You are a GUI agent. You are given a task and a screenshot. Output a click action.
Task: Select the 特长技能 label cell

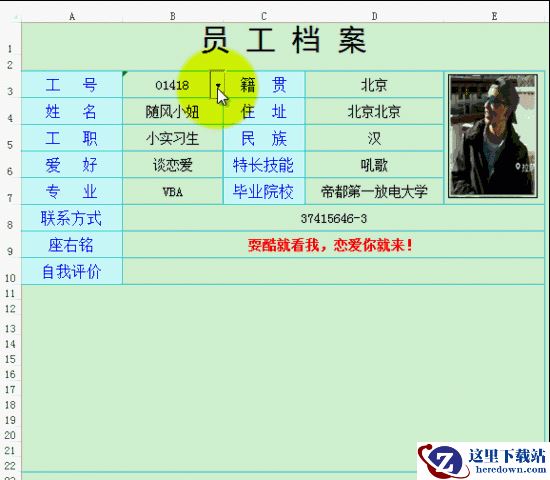264,165
